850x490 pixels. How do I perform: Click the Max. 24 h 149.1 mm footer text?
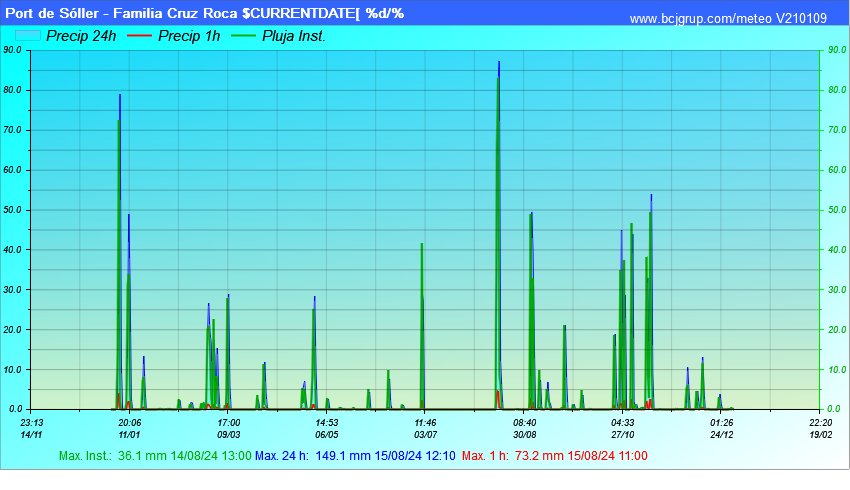pyautogui.click(x=355, y=456)
